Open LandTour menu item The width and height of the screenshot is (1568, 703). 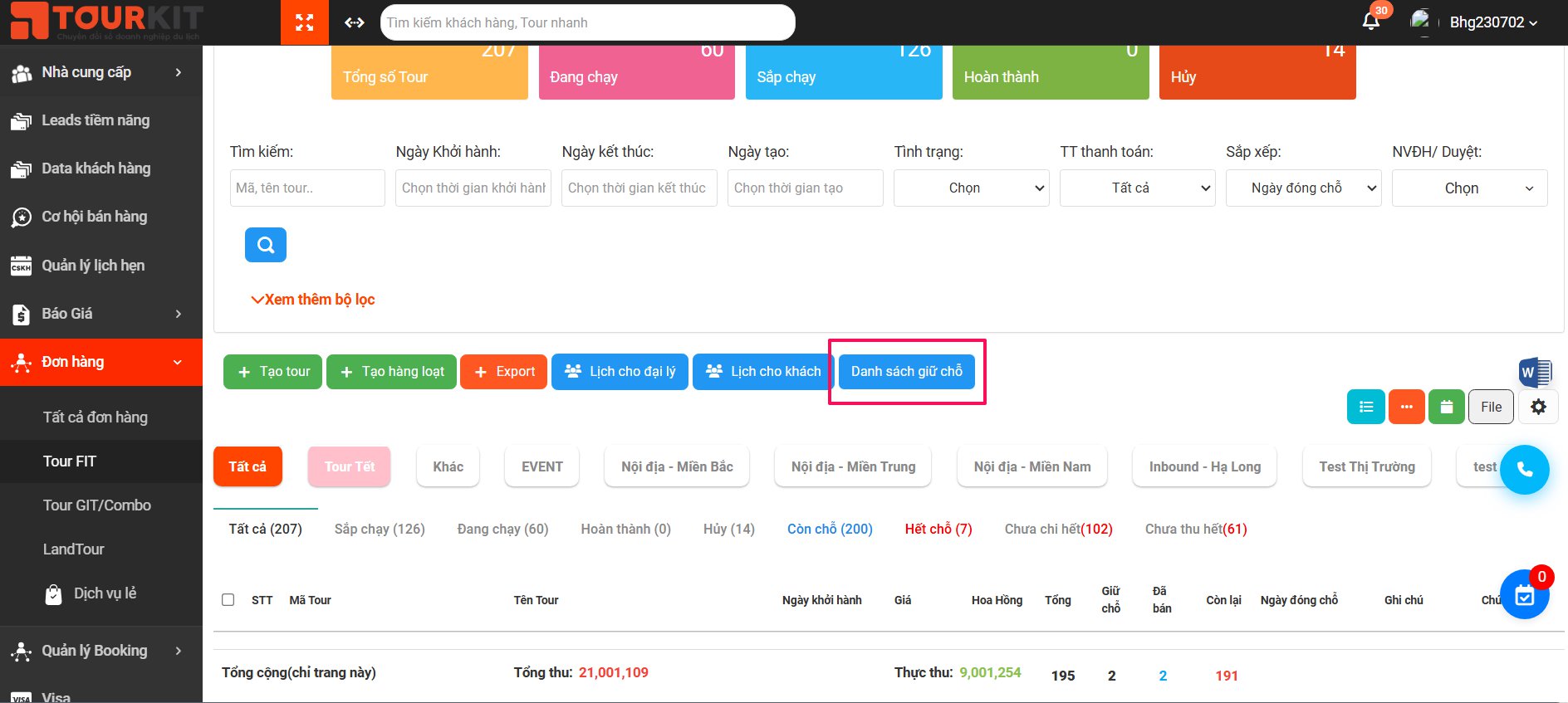coord(74,549)
